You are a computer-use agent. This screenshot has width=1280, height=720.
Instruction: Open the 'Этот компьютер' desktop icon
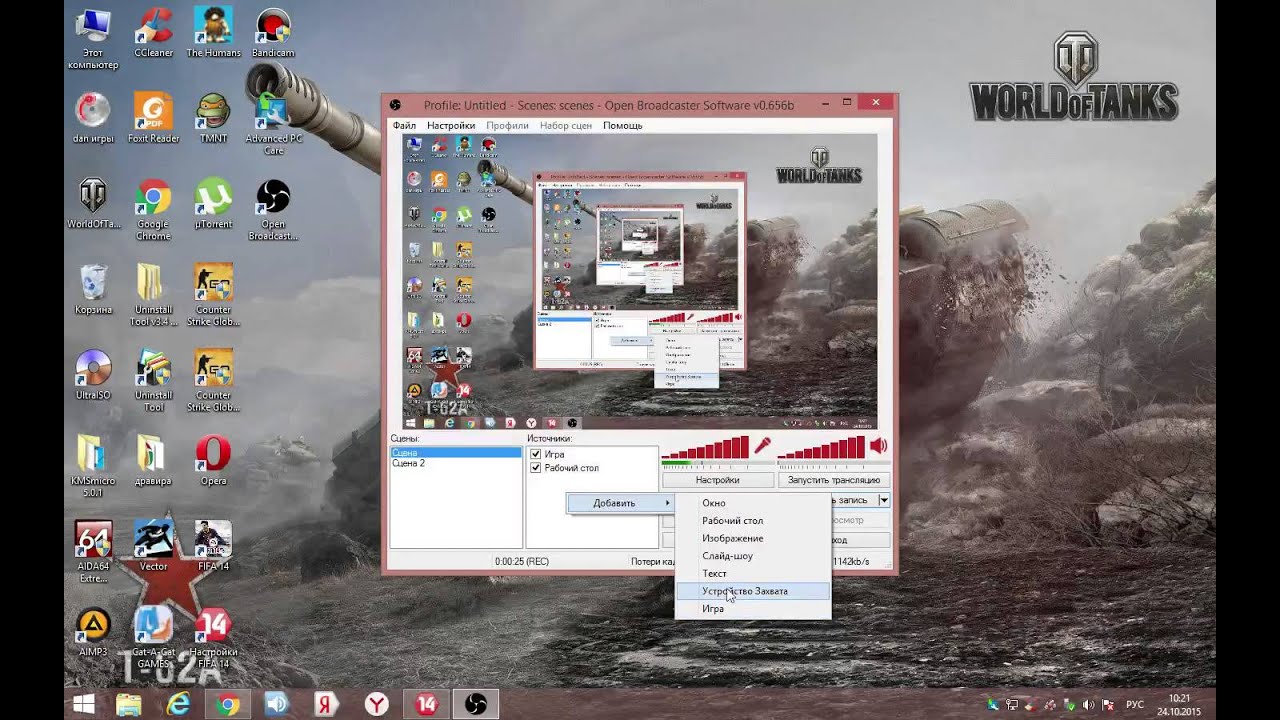(x=93, y=39)
